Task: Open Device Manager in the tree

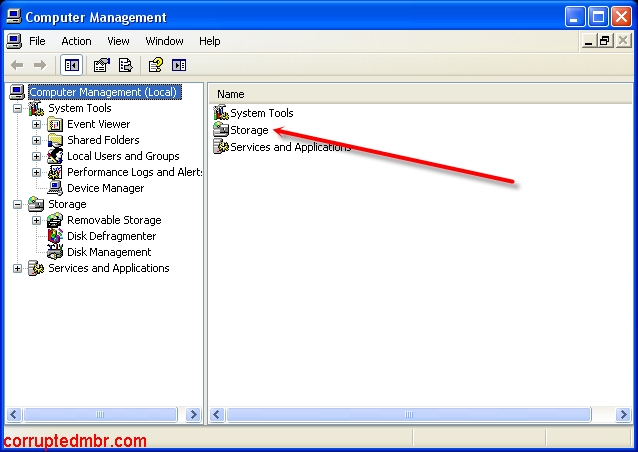Action: [x=105, y=188]
